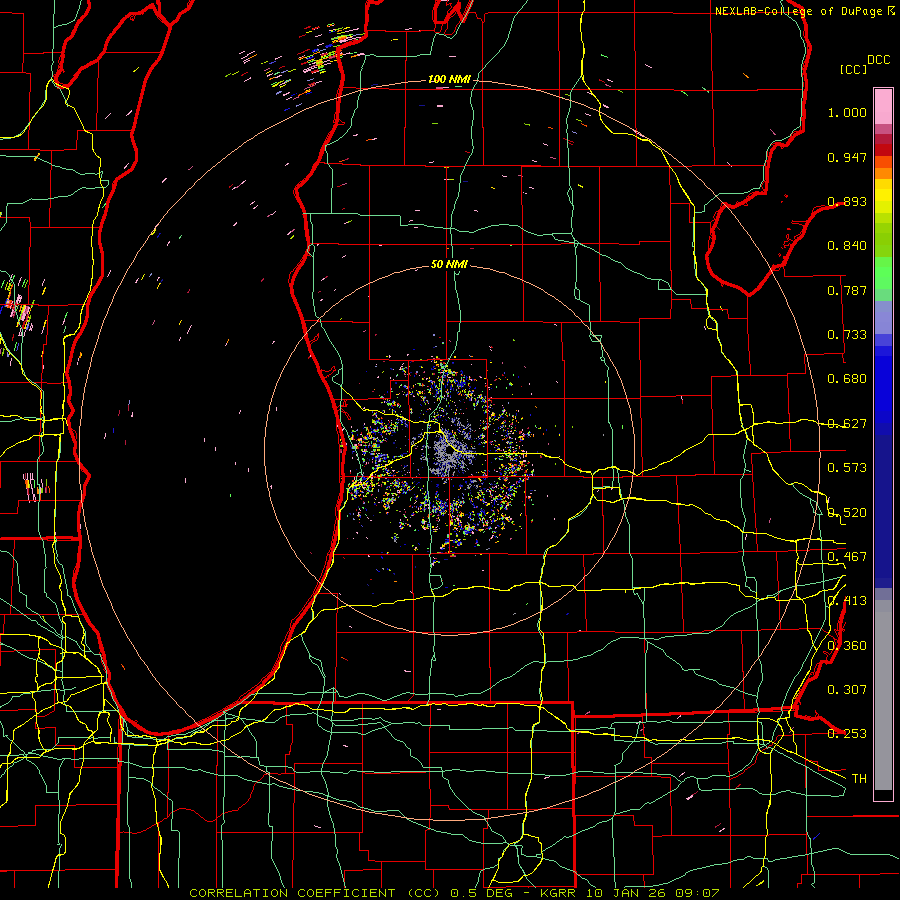Click the 0.307 legend value
The width and height of the screenshot is (900, 900).
coord(847,690)
